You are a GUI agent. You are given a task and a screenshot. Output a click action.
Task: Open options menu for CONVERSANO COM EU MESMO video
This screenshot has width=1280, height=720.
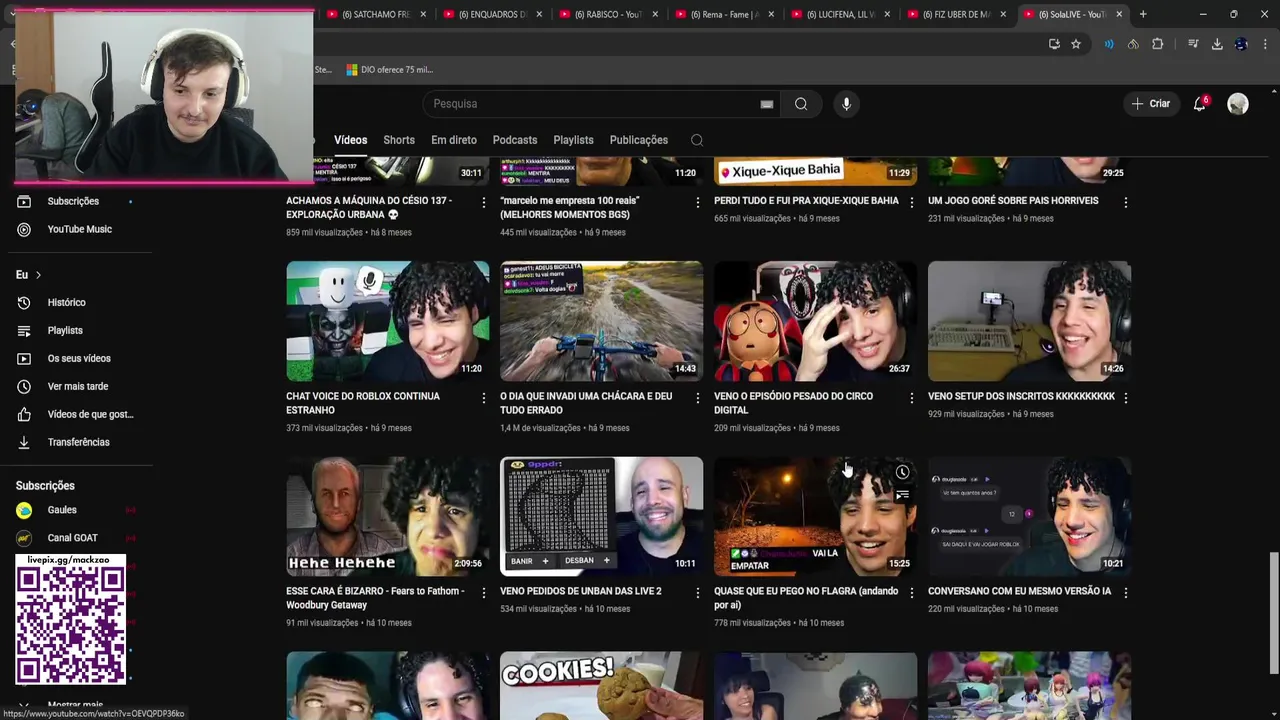[x=1125, y=593]
